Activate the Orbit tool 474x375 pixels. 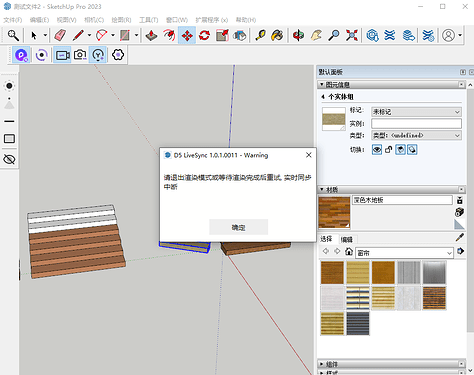tap(298, 35)
